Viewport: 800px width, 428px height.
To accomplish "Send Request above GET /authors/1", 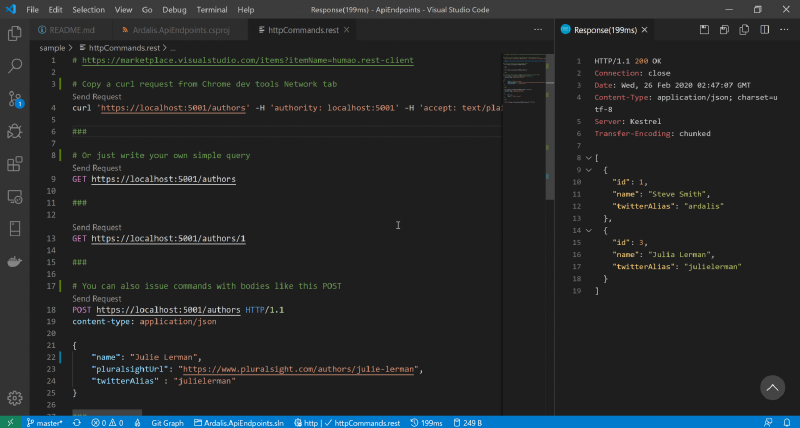I will pos(96,227).
